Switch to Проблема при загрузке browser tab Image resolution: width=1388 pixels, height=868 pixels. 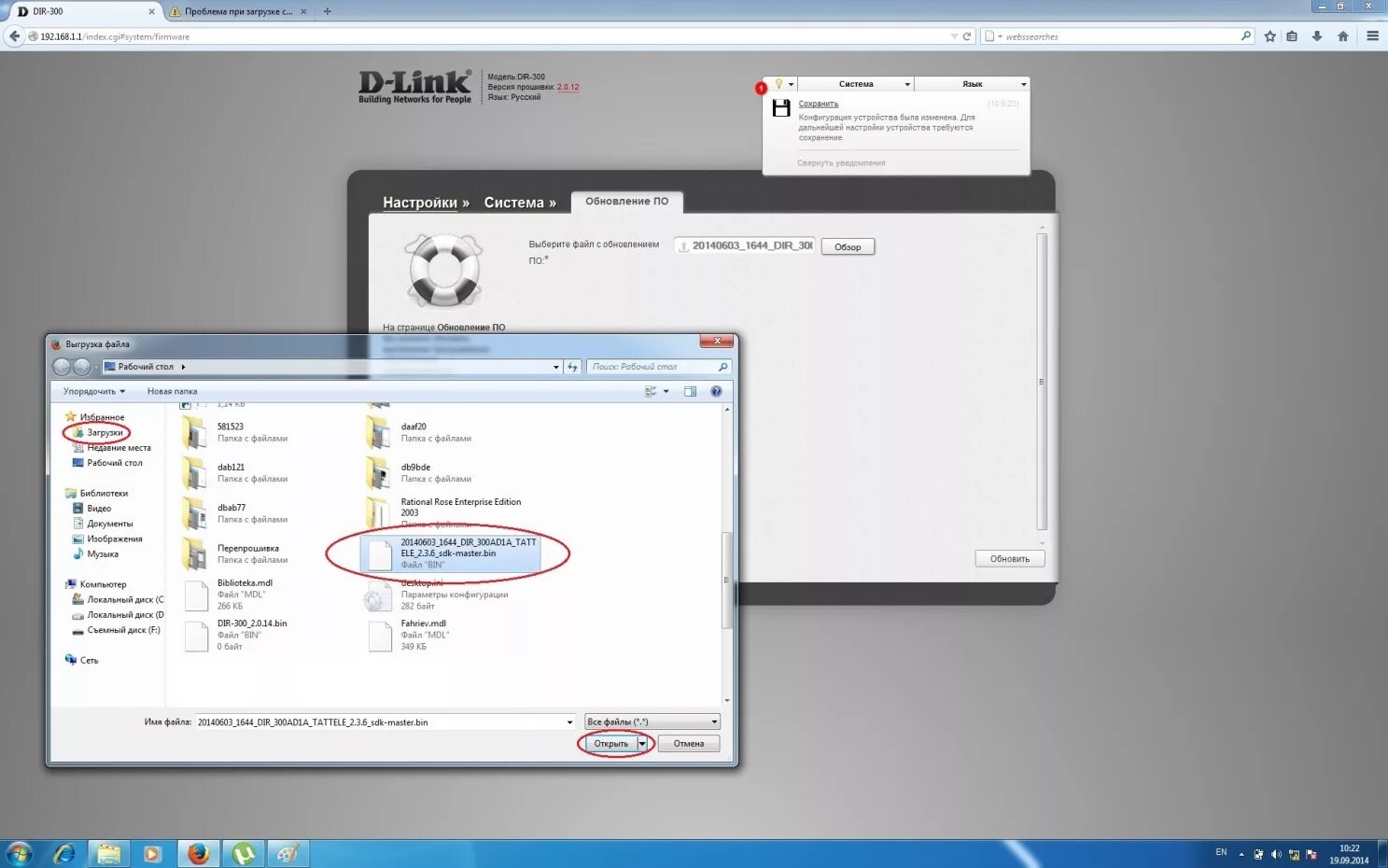point(237,11)
